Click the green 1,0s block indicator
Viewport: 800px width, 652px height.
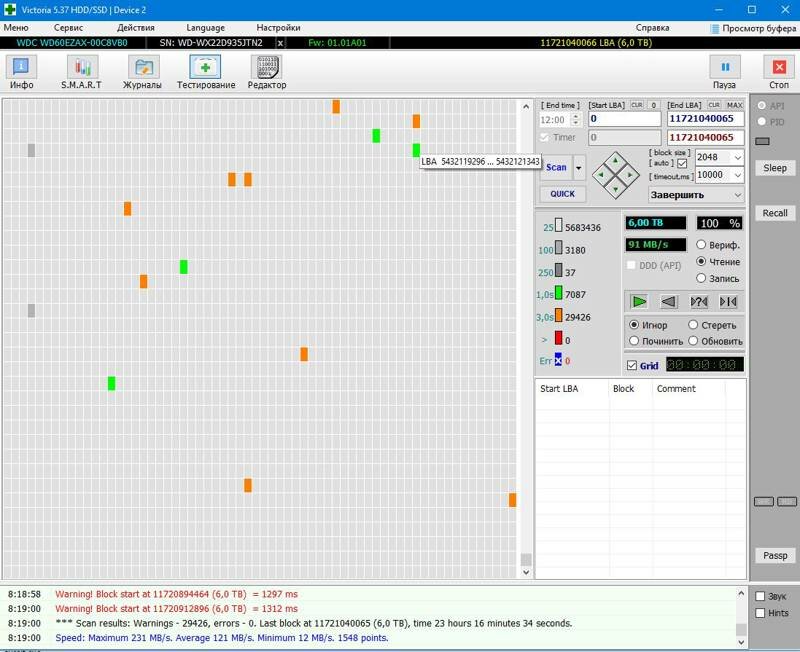559,292
